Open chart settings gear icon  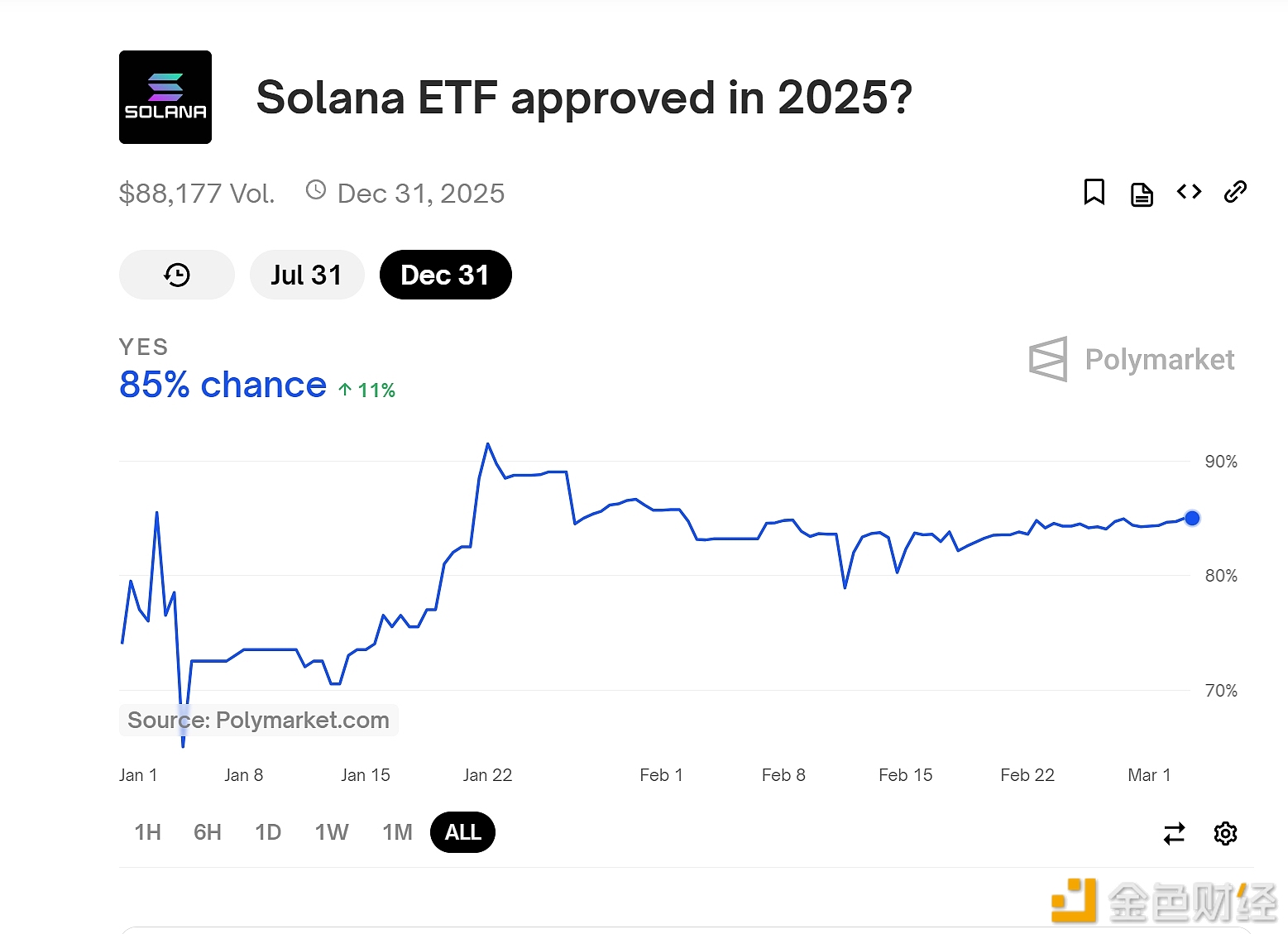tap(1225, 833)
